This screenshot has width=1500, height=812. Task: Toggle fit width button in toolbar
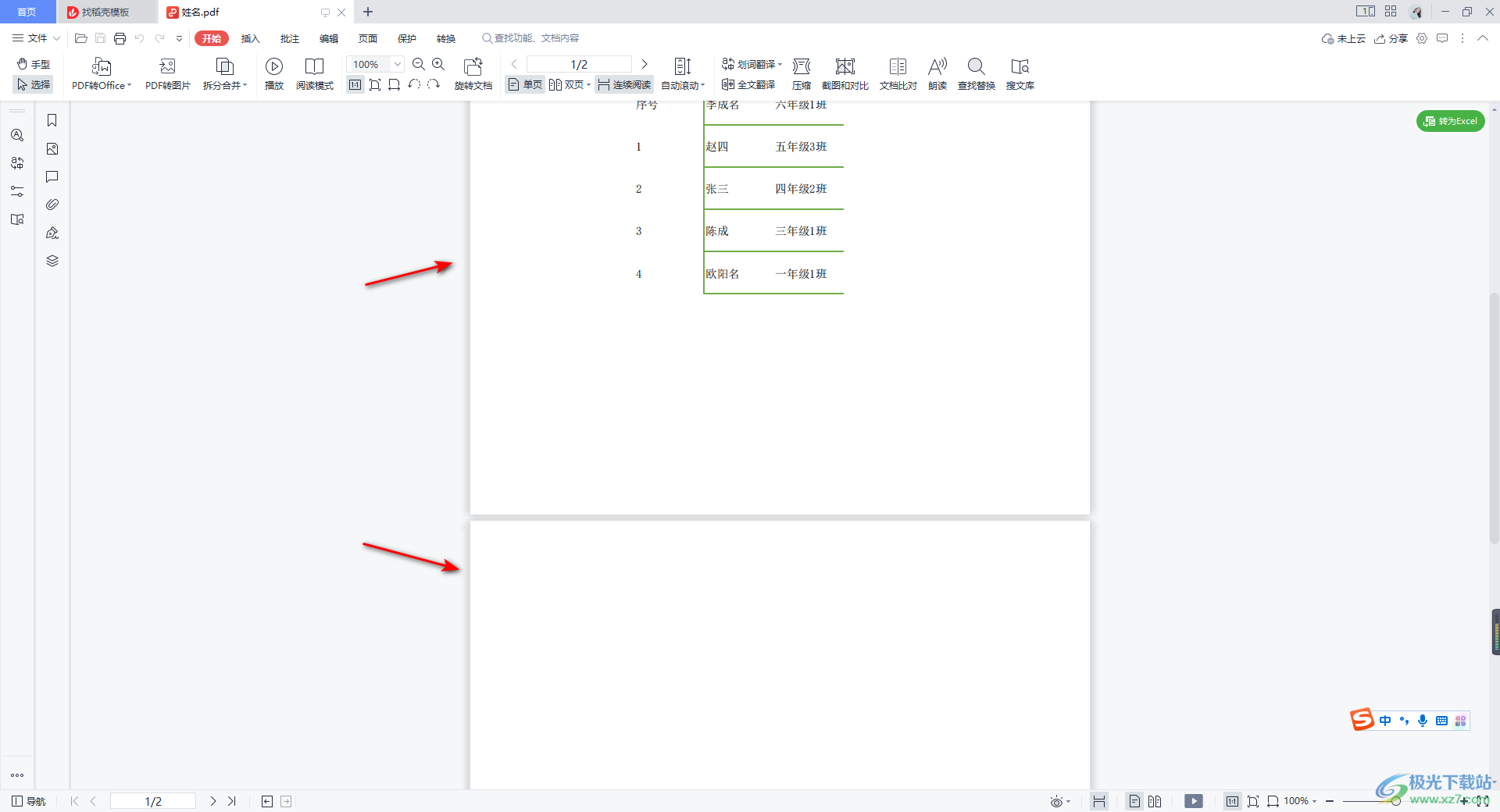[x=395, y=84]
